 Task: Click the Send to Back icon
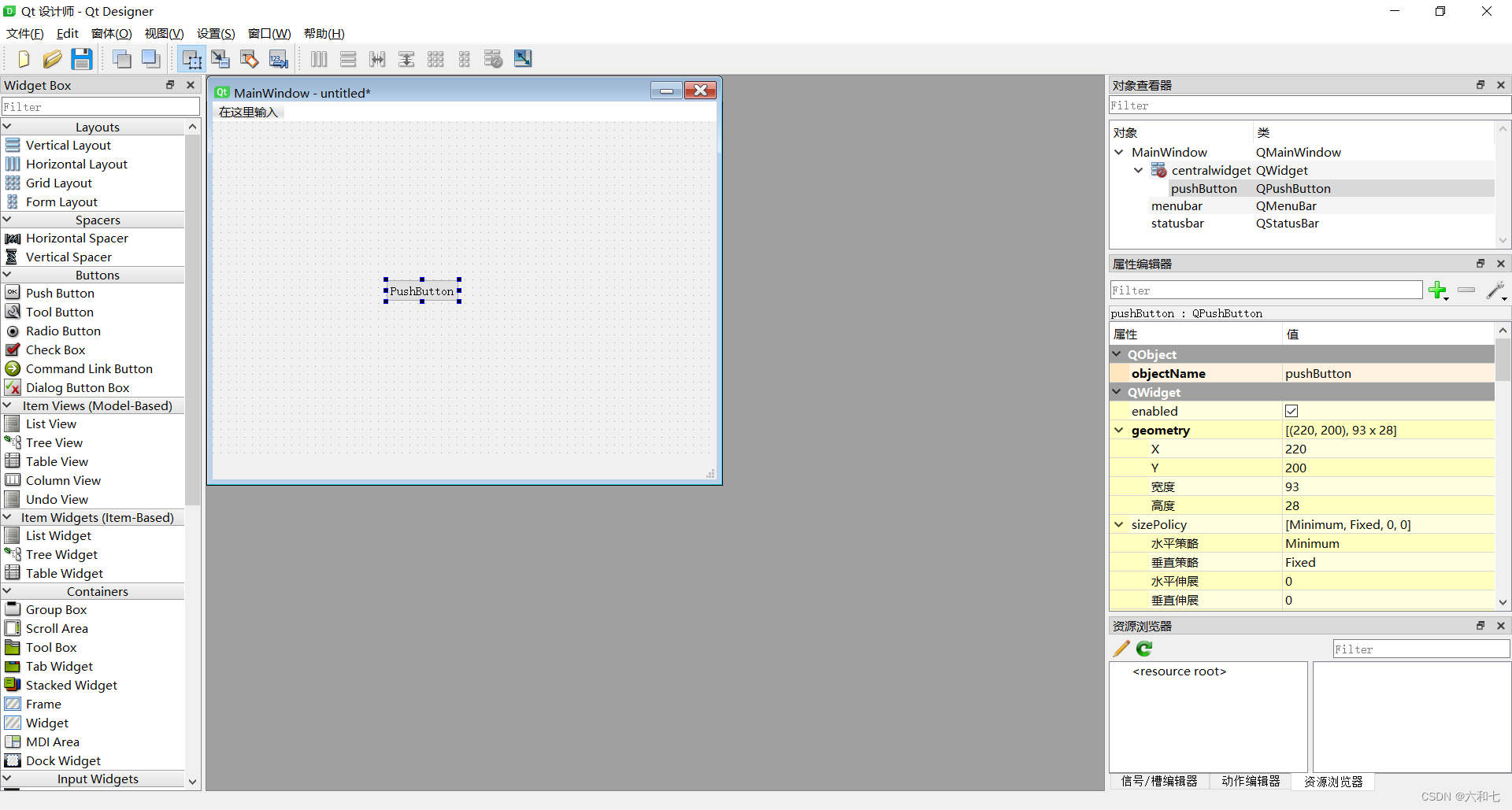122,59
